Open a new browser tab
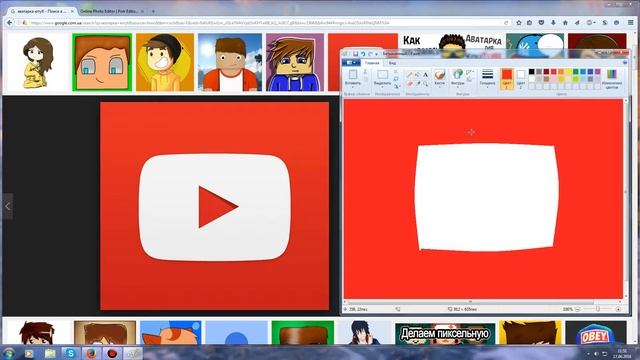640x360 pixels. click(x=153, y=11)
